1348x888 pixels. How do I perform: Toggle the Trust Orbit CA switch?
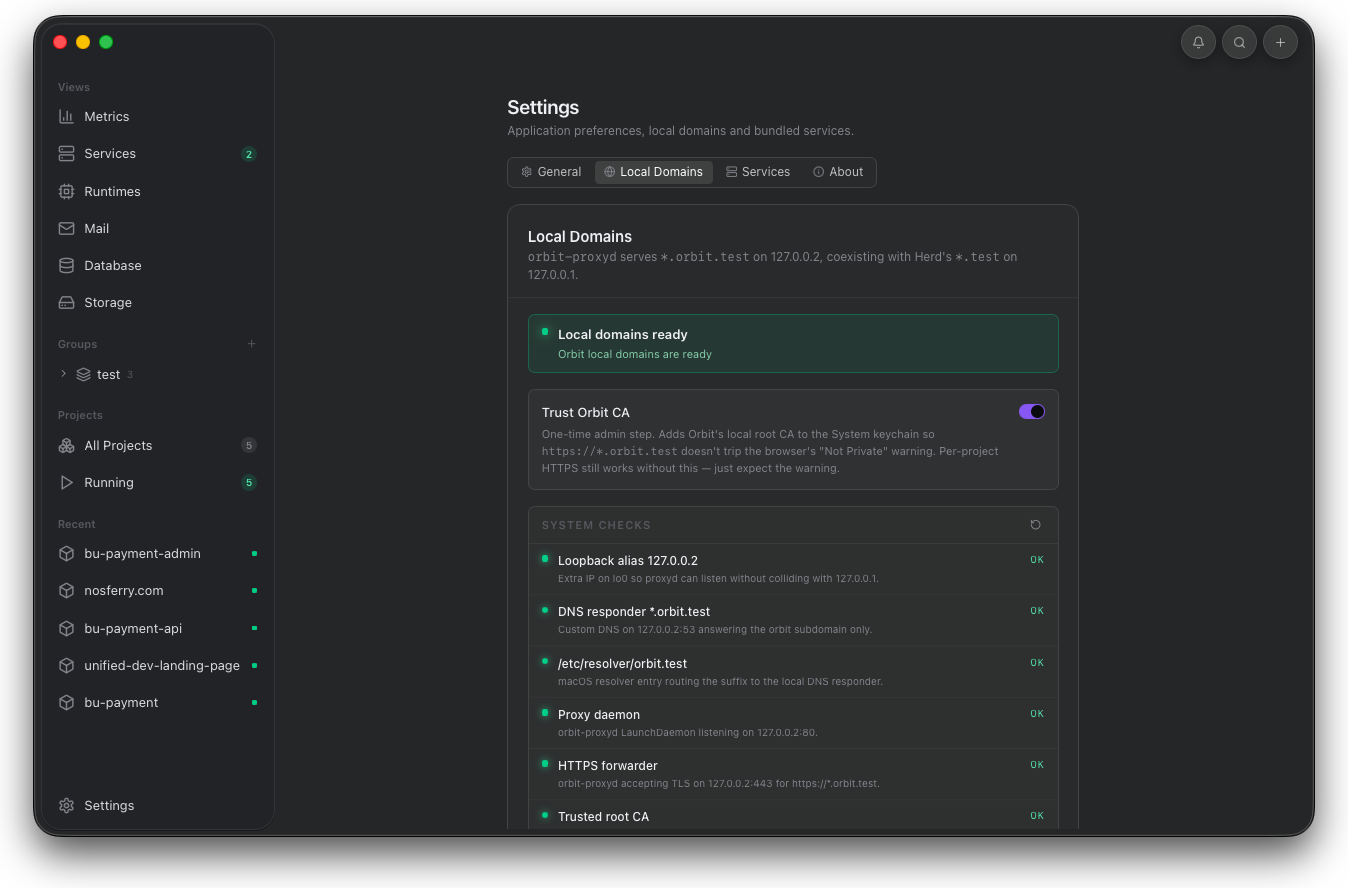pos(1032,412)
